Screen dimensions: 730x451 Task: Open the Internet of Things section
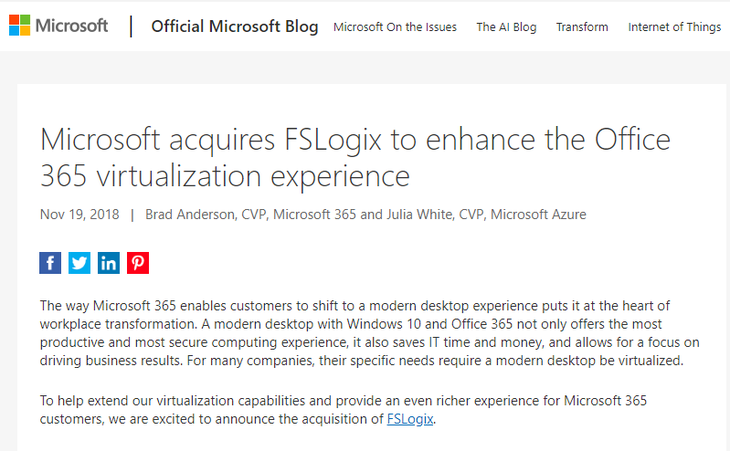tap(674, 27)
